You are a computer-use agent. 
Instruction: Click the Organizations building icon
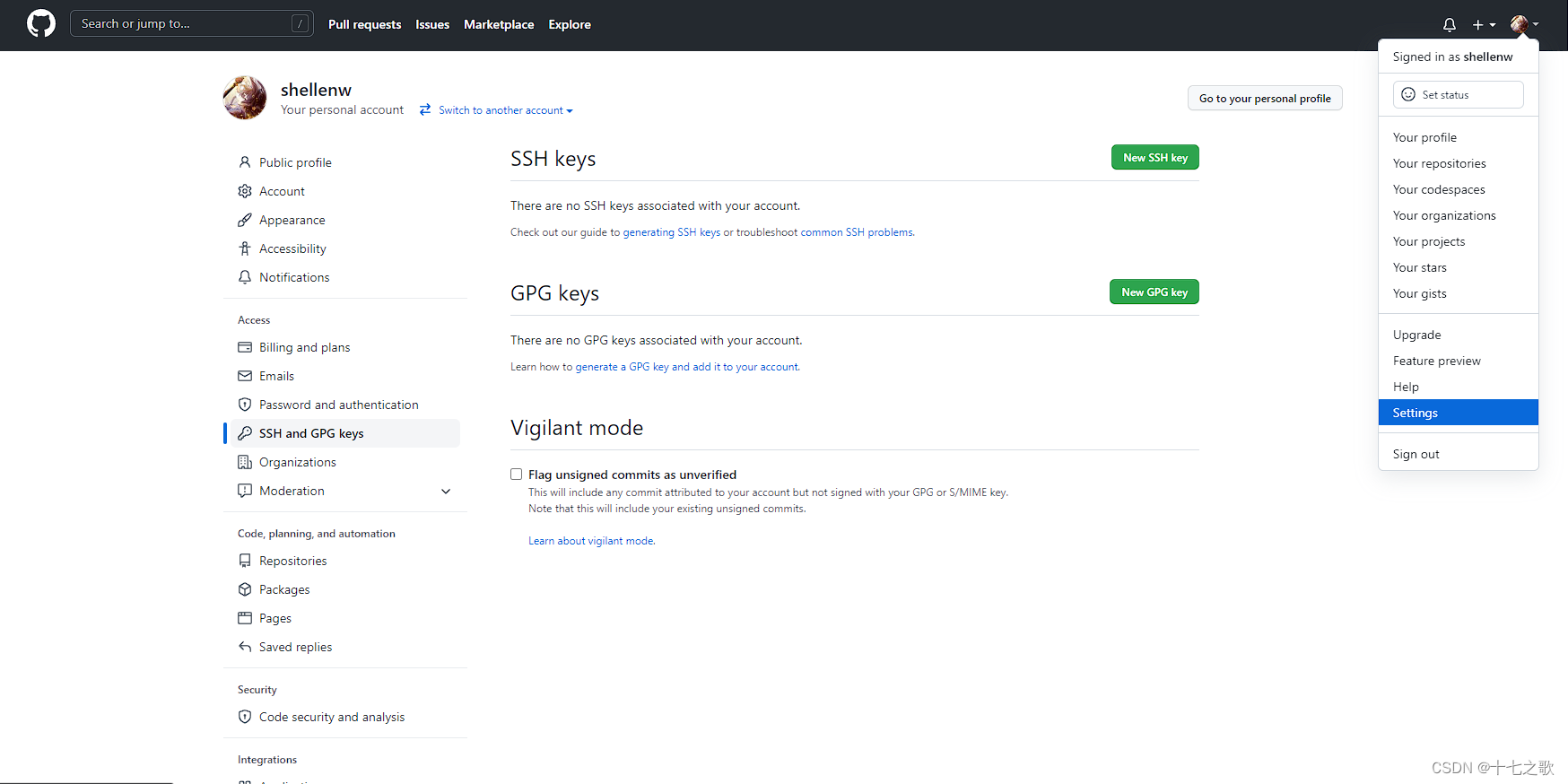245,462
